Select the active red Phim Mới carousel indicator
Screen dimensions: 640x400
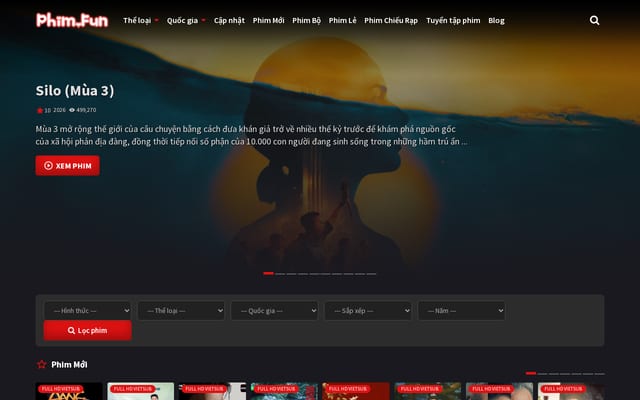click(x=531, y=373)
